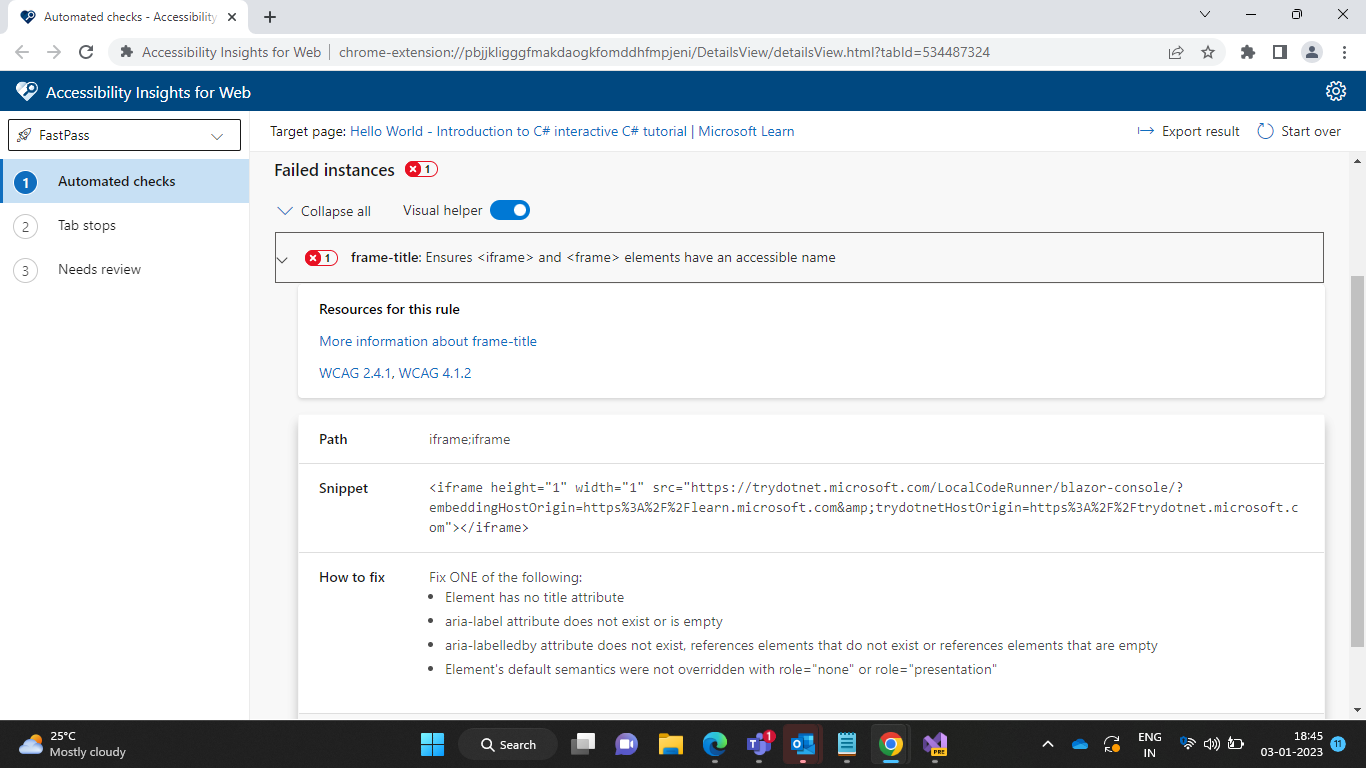Open Microsoft Teams from the taskbar
Image resolution: width=1366 pixels, height=768 pixels.
[758, 744]
